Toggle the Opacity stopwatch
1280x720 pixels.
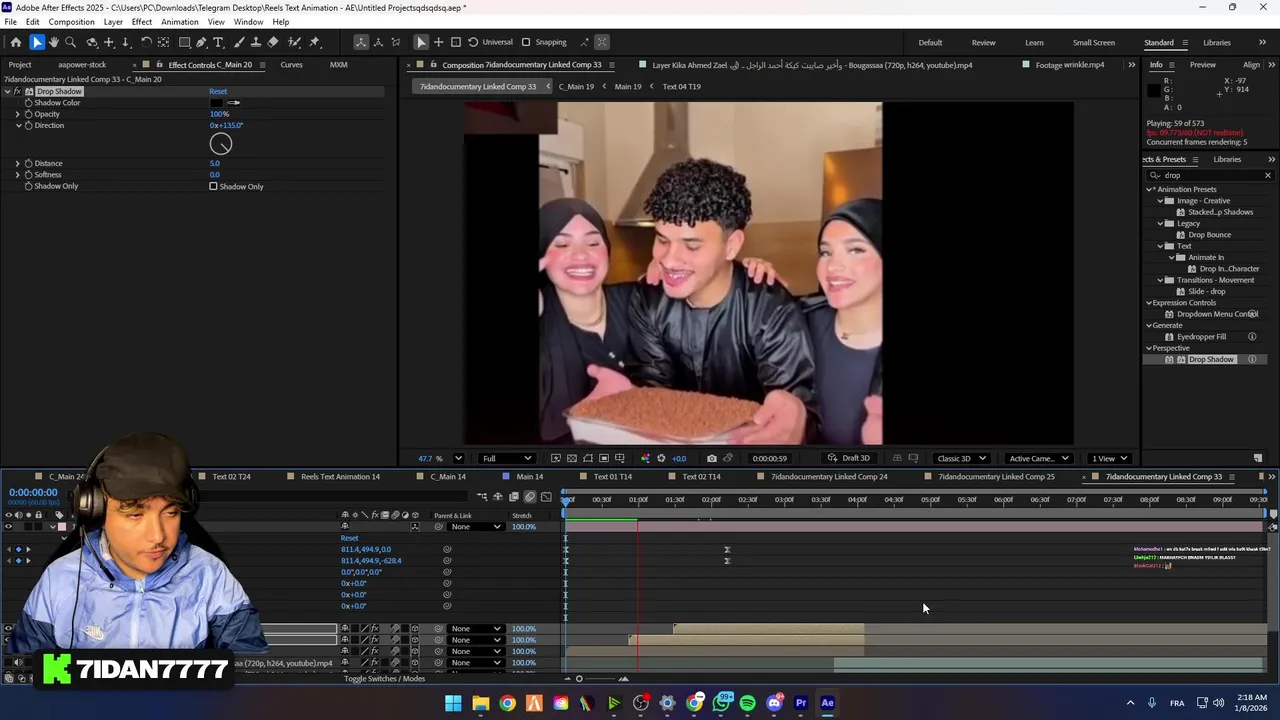point(28,114)
